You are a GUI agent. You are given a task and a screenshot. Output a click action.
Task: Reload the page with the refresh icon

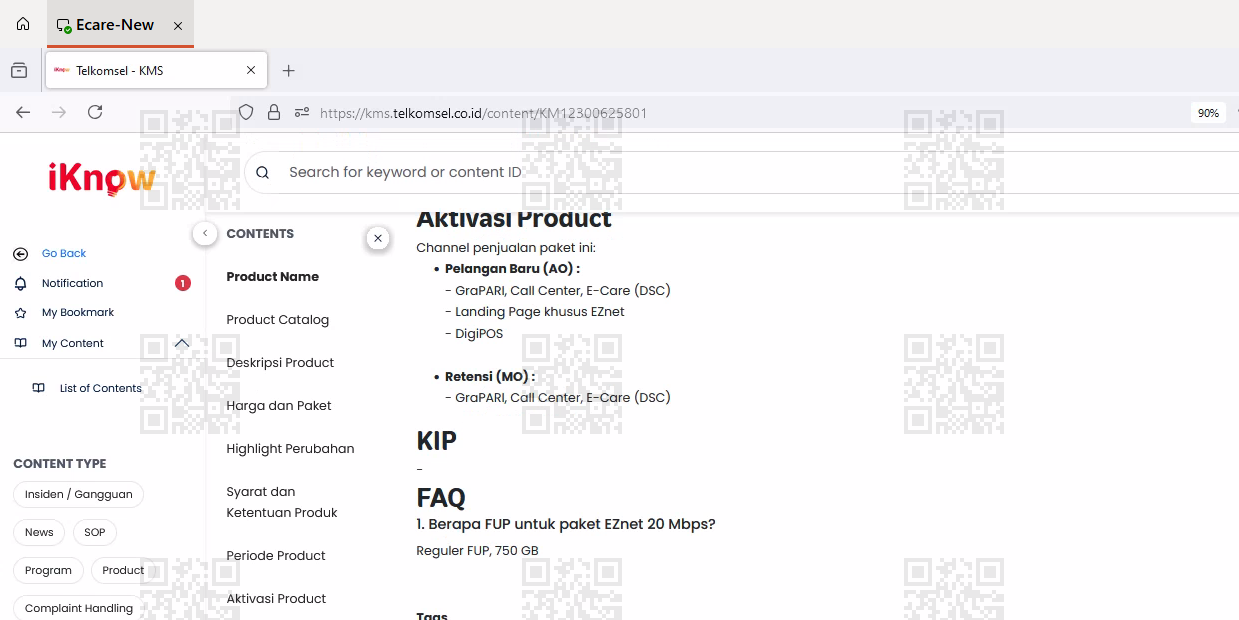(x=95, y=112)
